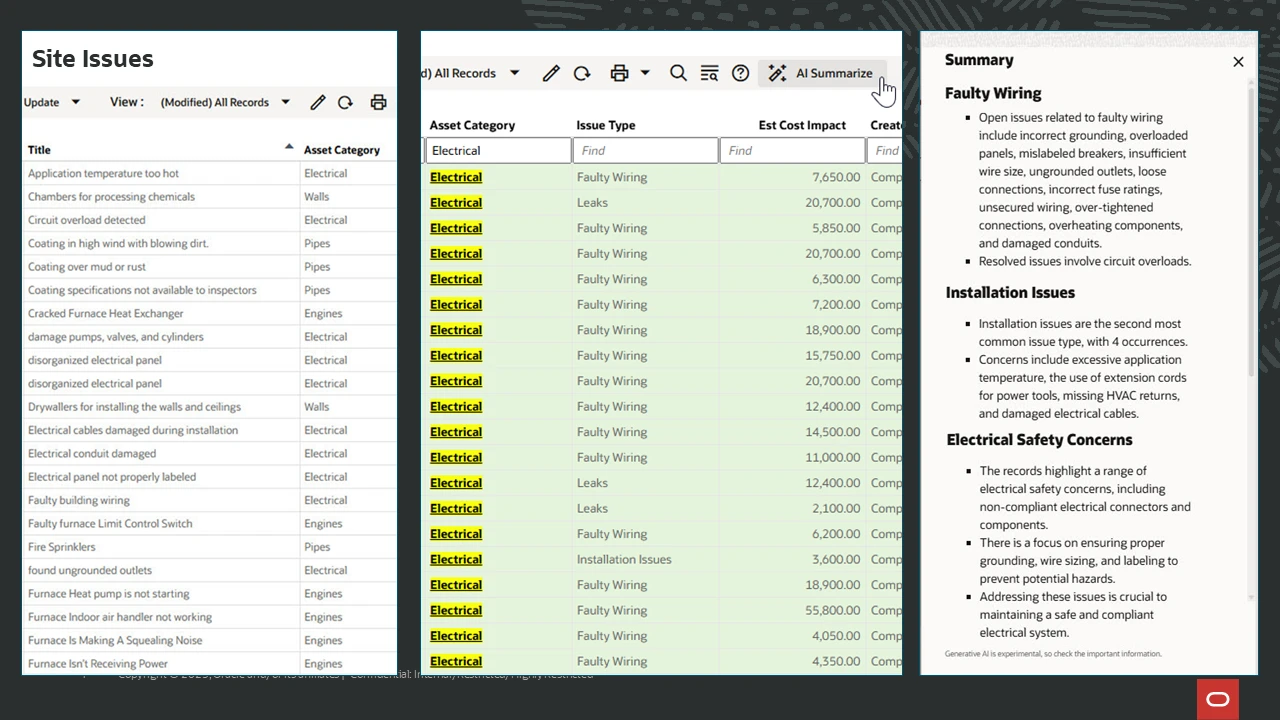The width and height of the screenshot is (1280, 720).
Task: Select the pencil edit icon in the records toolbar
Action: 550,73
